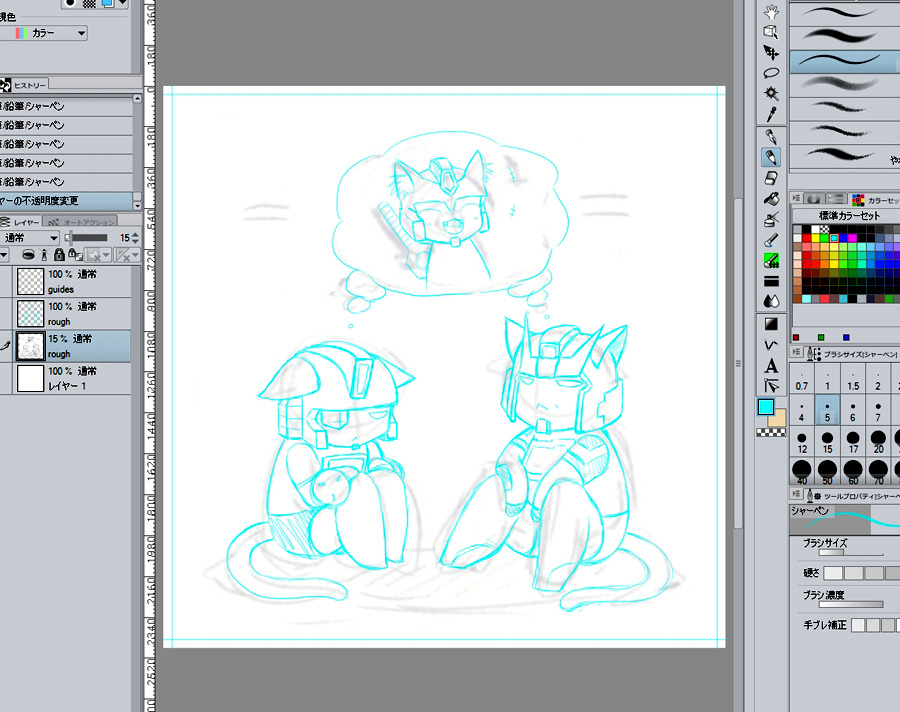Viewport: 900px width, 712px height.
Task: Open the draw color dropdown arrow at top
Action: [x=122, y=3]
